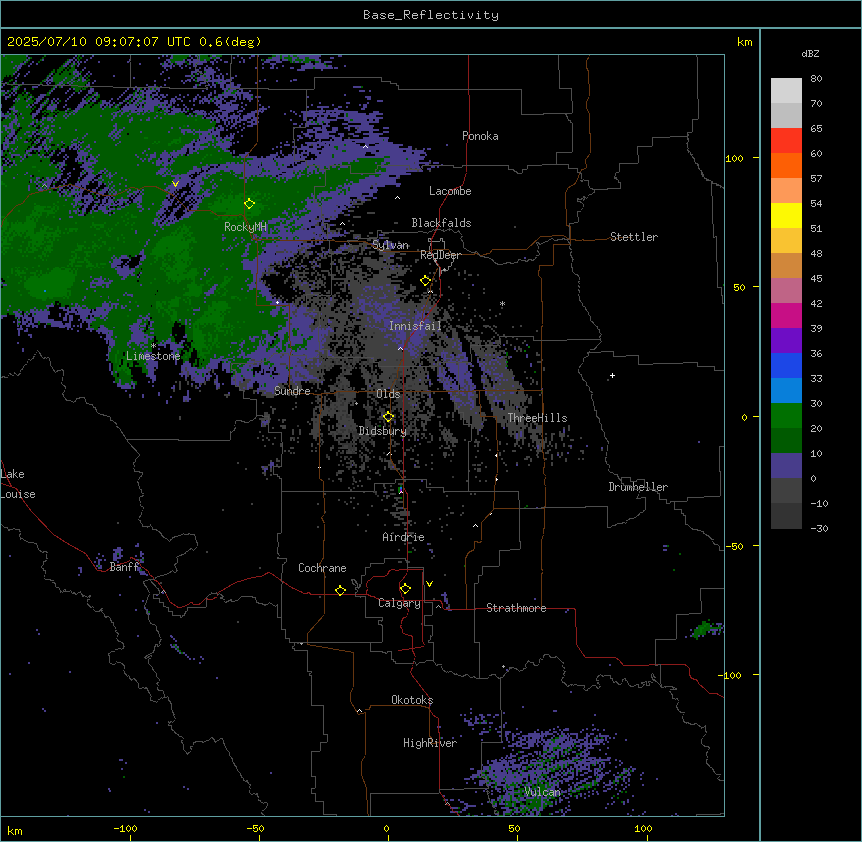This screenshot has height=842, width=862.
Task: Click the Okotoks label
Action: (x=412, y=700)
